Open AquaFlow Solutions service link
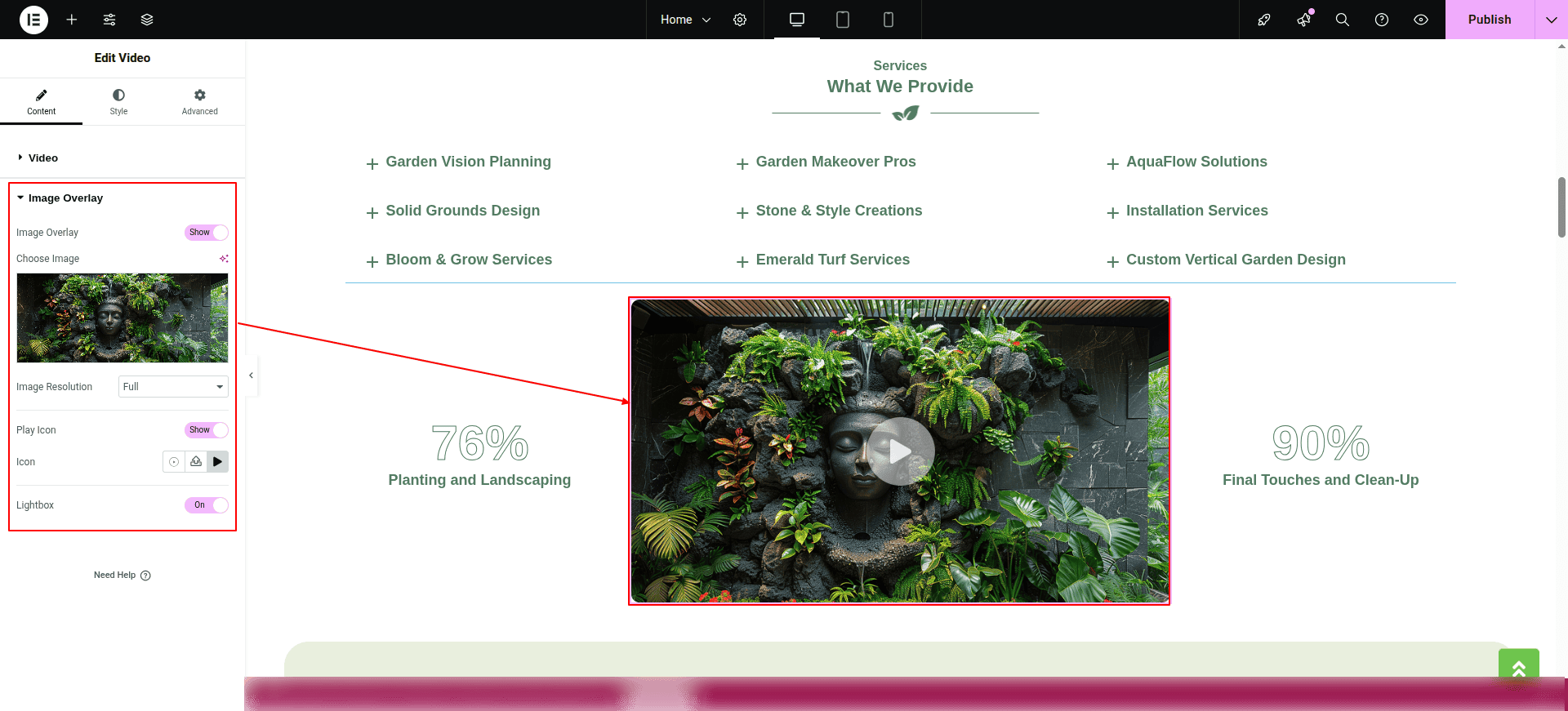Screen dimensions: 1568x711 point(1196,162)
